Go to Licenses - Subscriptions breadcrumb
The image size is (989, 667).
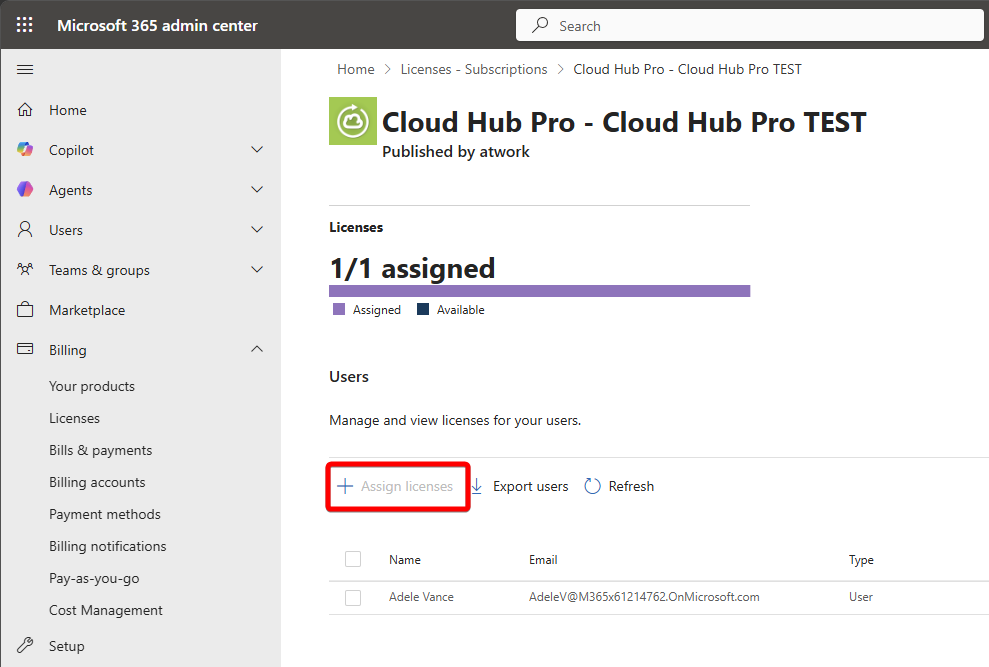coord(474,69)
